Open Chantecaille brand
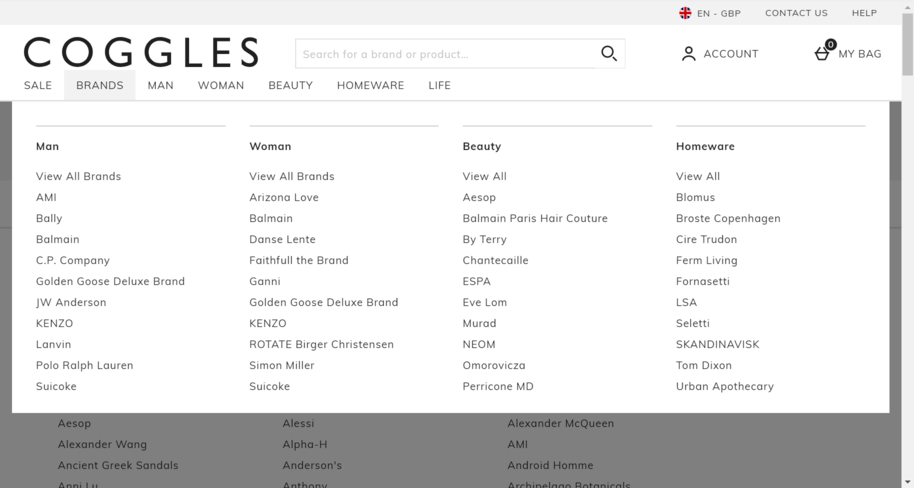The height and width of the screenshot is (488, 914). [495, 260]
